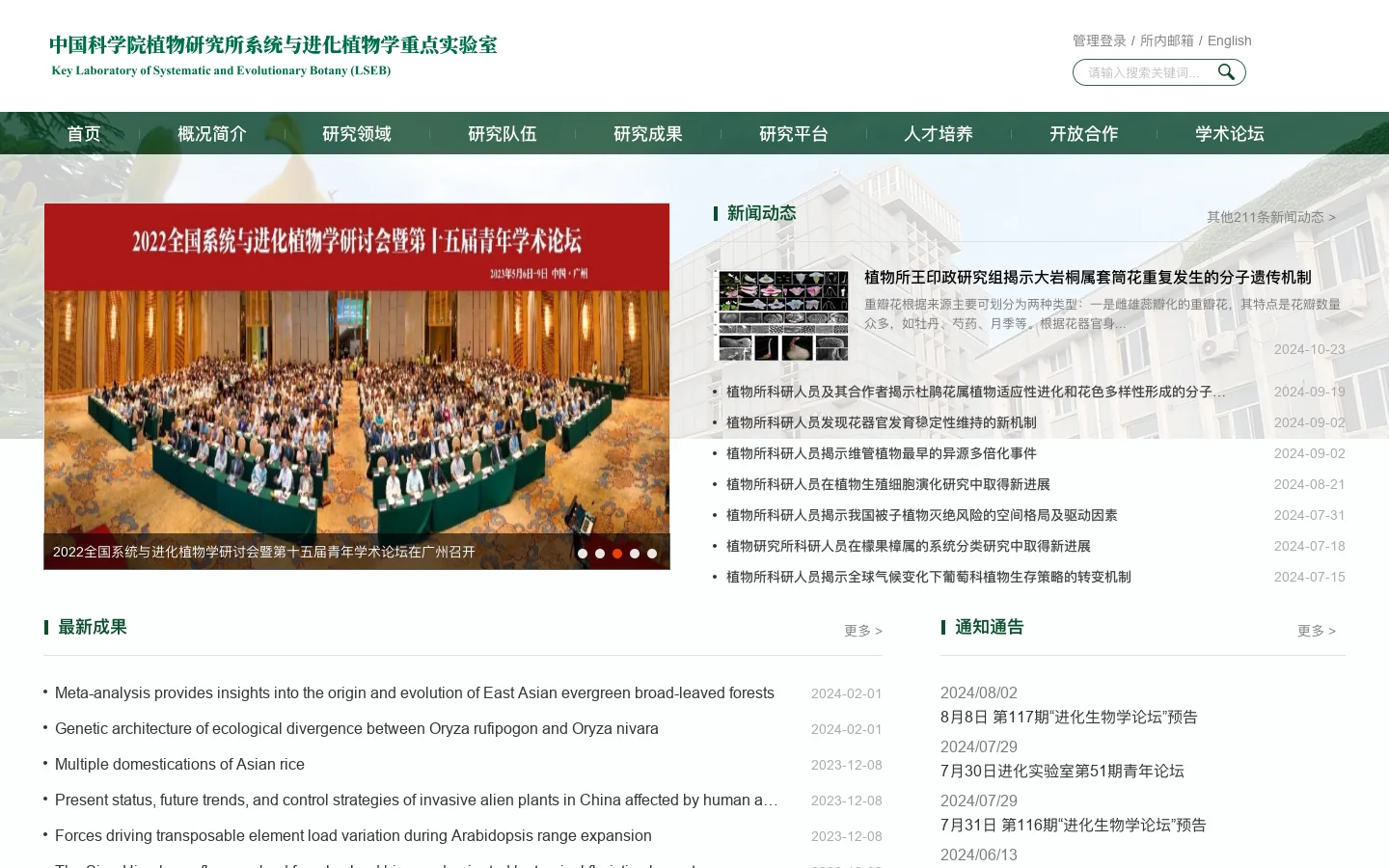Focus the search keyword input field
Image resolution: width=1389 pixels, height=868 pixels.
[1148, 72]
